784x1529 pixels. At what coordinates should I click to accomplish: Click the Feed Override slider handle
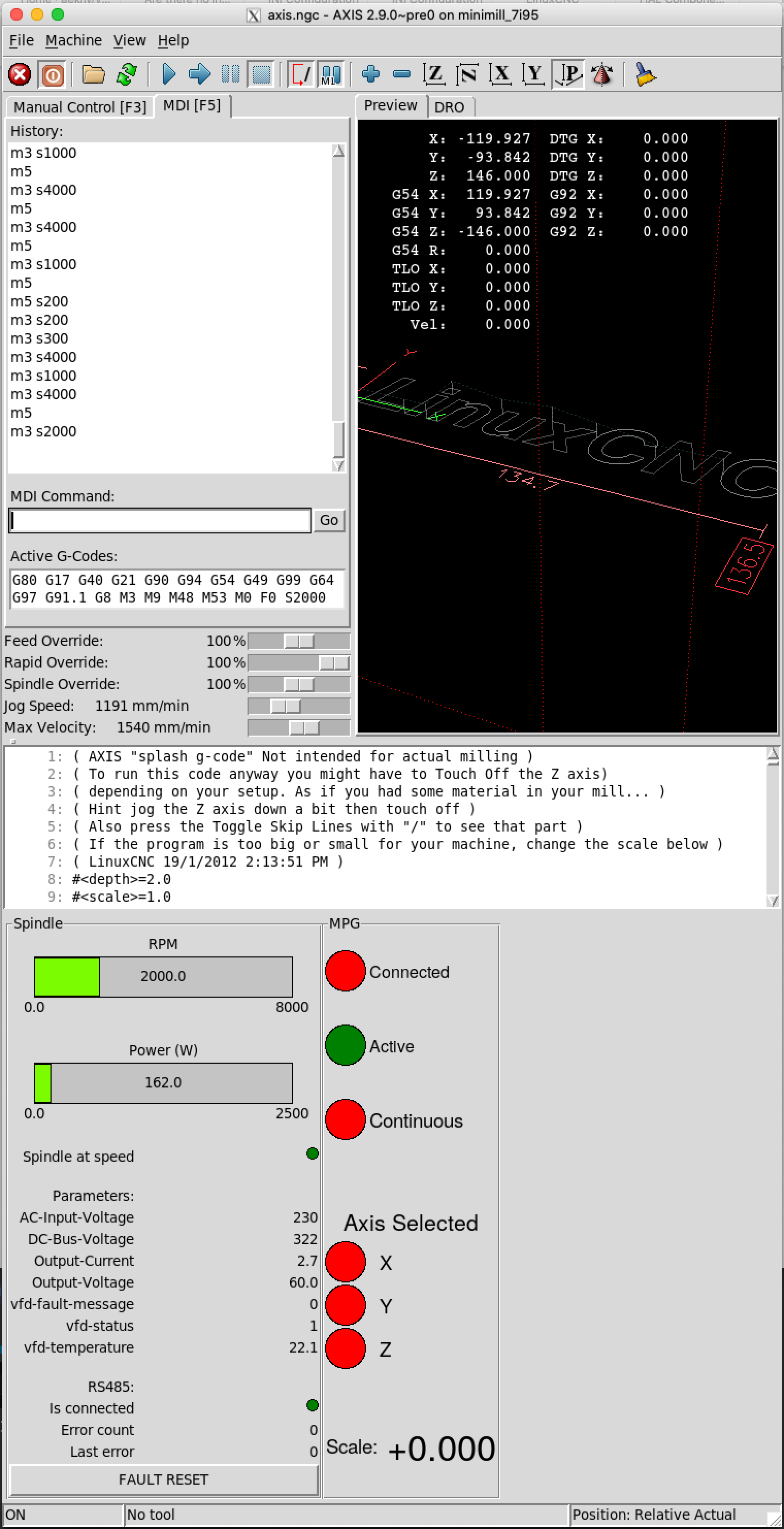click(299, 641)
